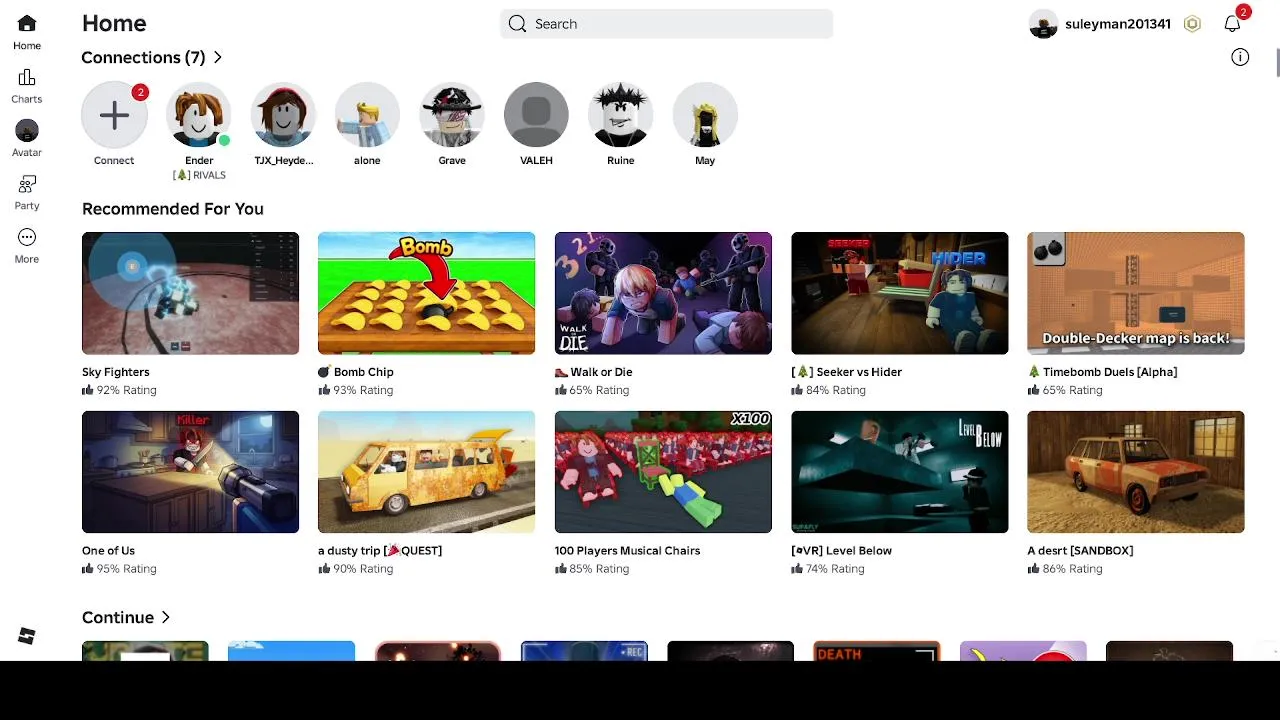The image size is (1280, 720).
Task: Open the Sky Fighters title link
Action: click(115, 372)
